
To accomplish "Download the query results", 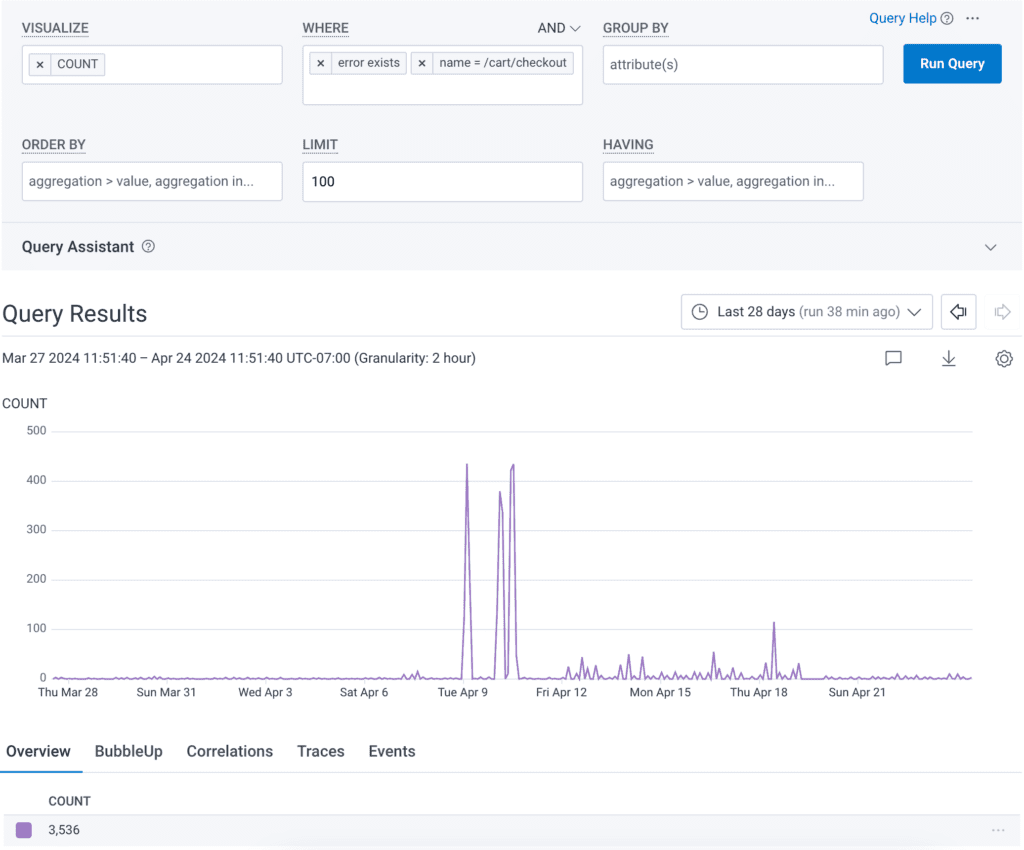I will pos(949,358).
